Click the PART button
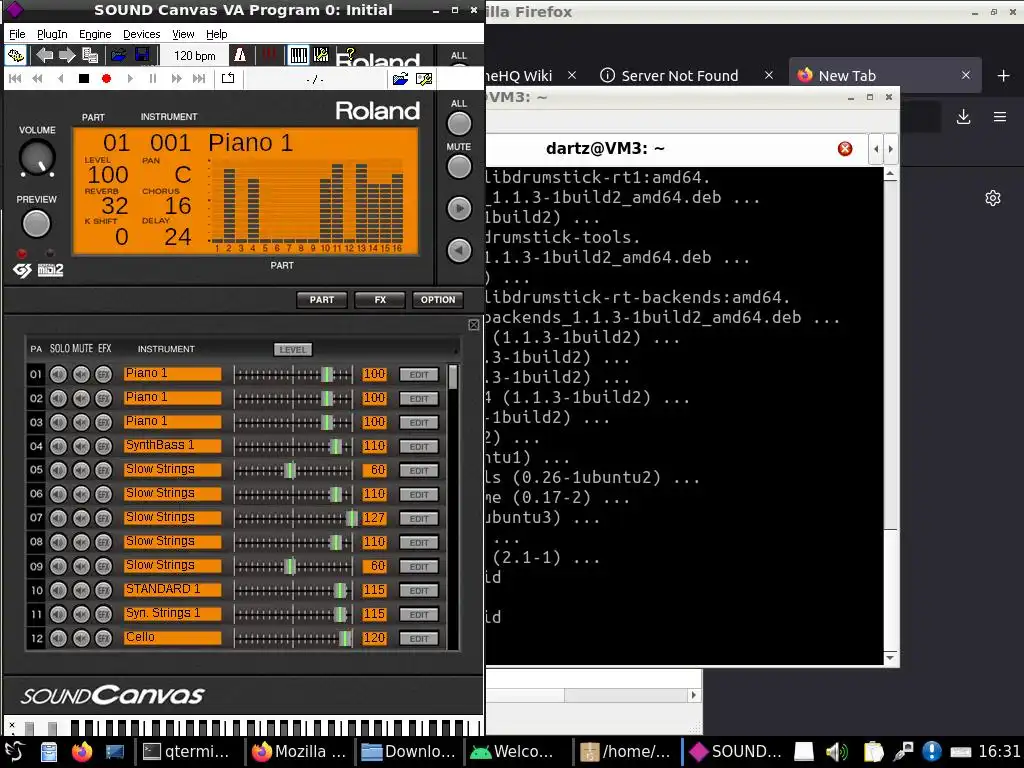The width and height of the screenshot is (1024, 768). (322, 300)
